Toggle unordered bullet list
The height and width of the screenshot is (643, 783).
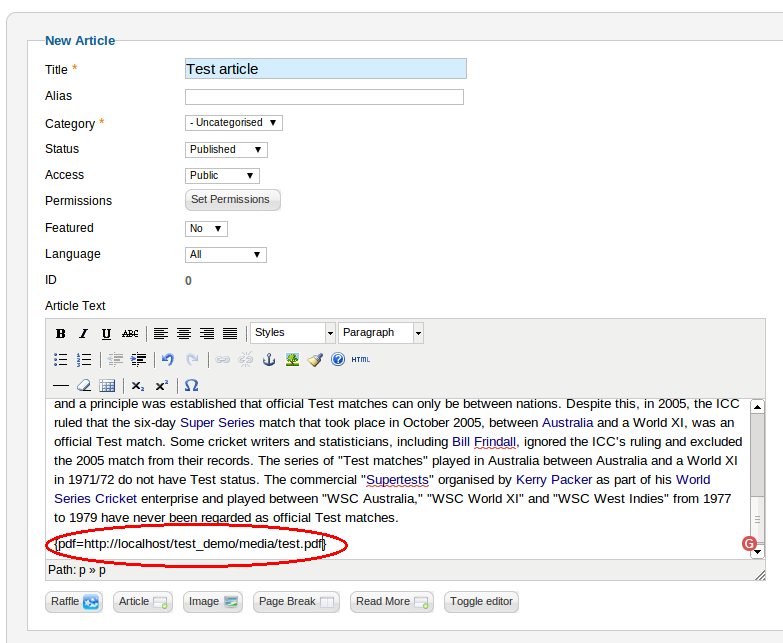pyautogui.click(x=61, y=360)
